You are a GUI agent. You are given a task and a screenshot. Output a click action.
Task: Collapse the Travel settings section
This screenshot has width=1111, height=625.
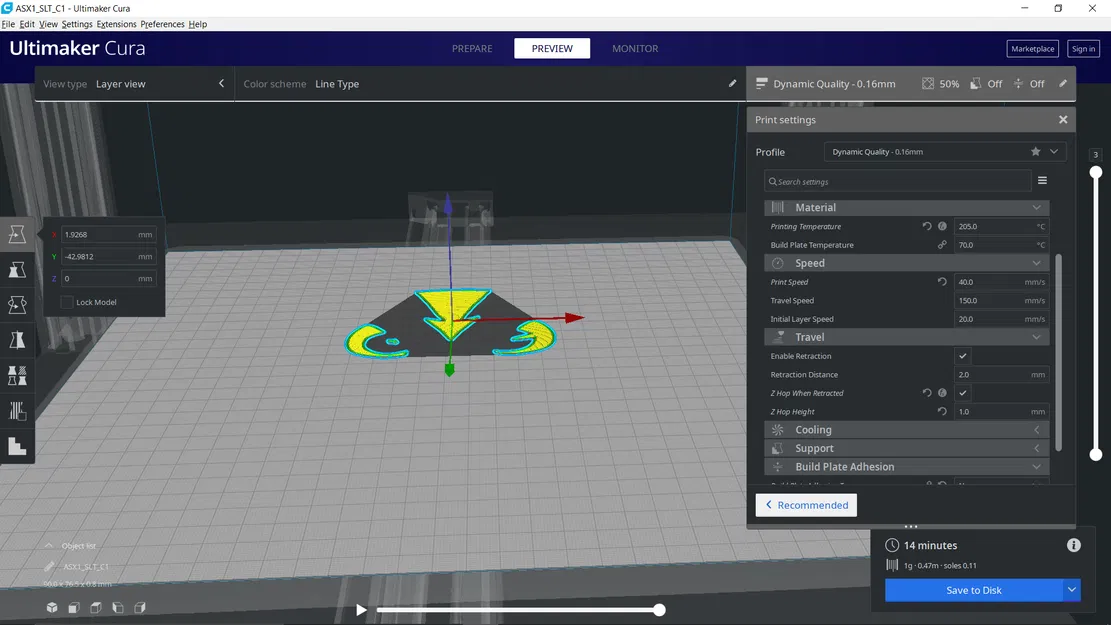point(906,337)
